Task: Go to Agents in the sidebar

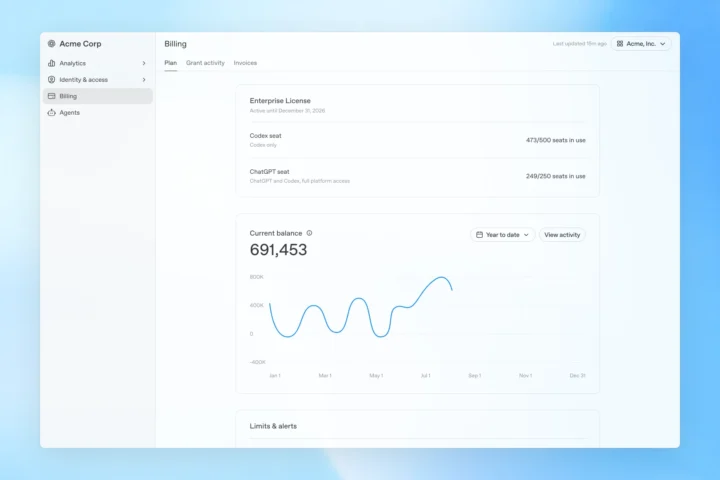Action: pos(97,113)
